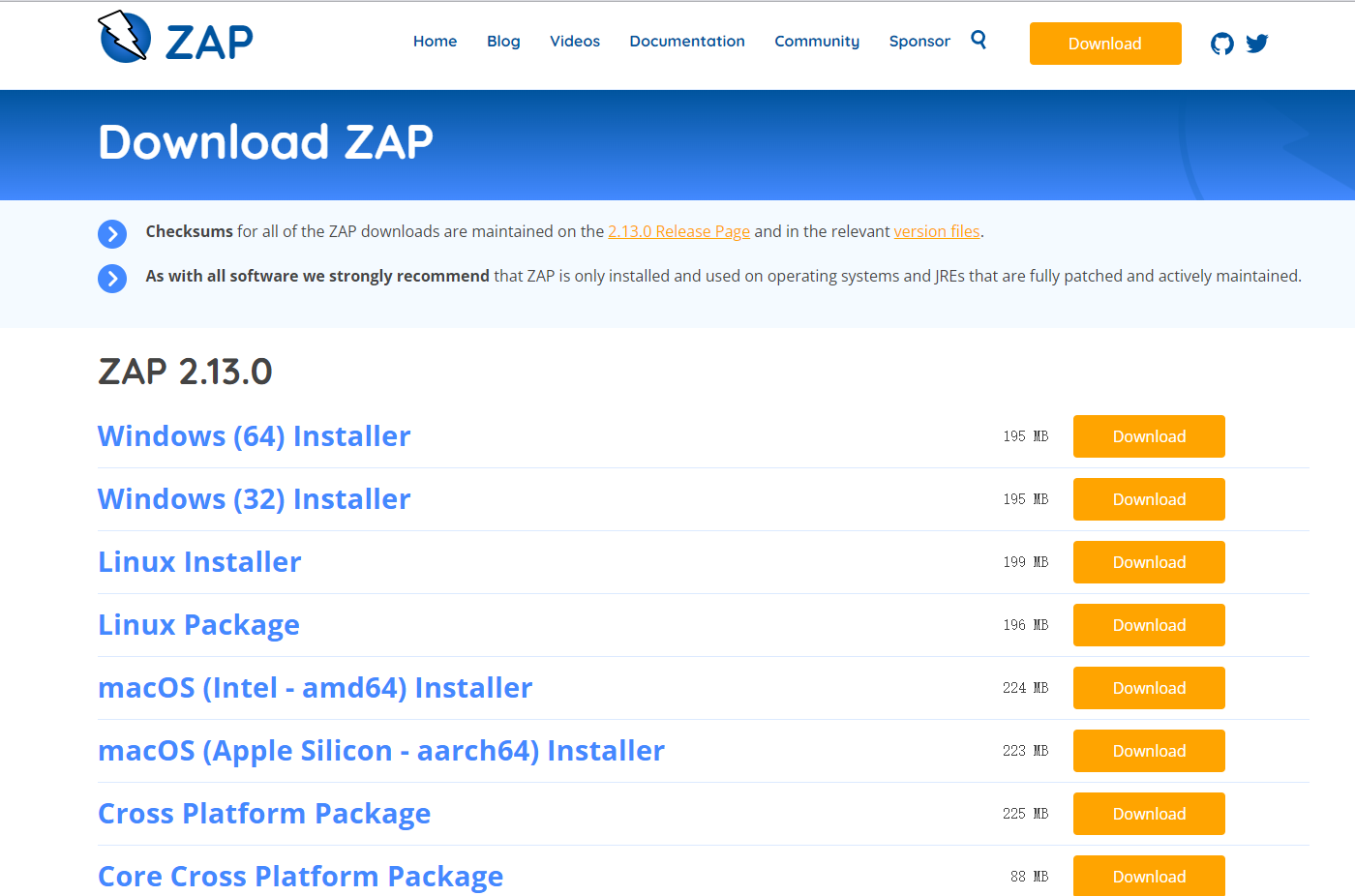The width and height of the screenshot is (1355, 896).
Task: Select the 224 MB size text
Action: point(1026,688)
